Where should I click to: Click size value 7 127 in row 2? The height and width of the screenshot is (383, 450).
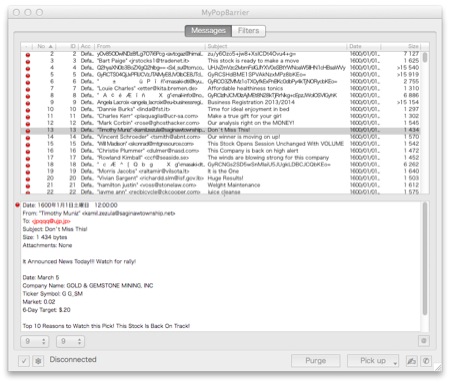(x=411, y=54)
